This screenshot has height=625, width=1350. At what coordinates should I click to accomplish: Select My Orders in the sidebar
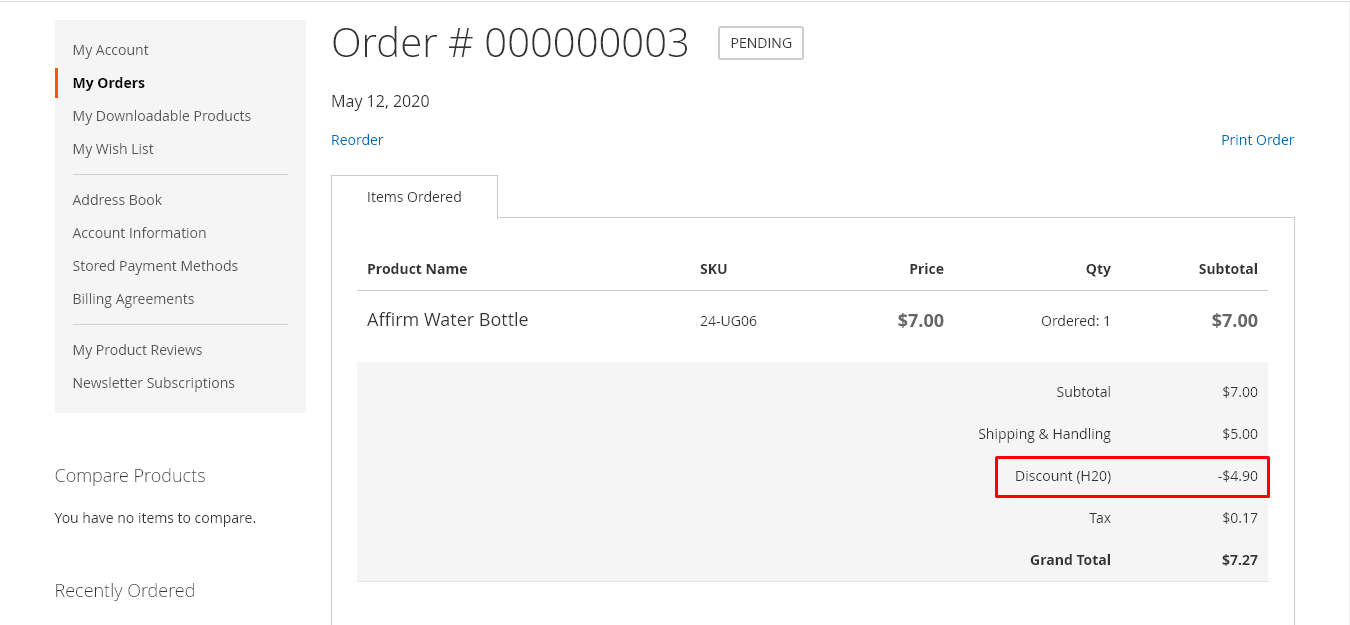point(108,83)
